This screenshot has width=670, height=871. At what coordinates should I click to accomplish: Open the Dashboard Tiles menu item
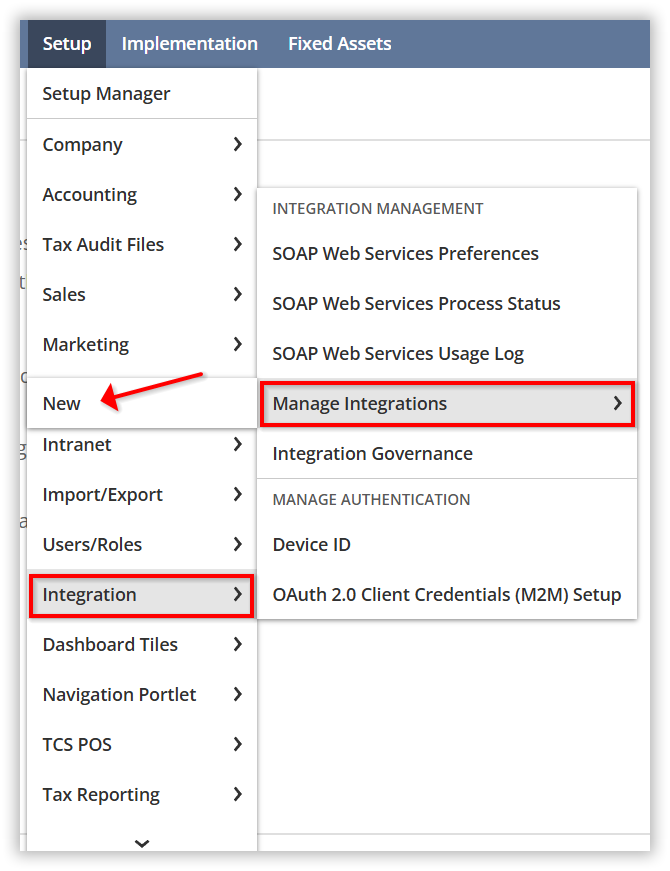click(142, 644)
